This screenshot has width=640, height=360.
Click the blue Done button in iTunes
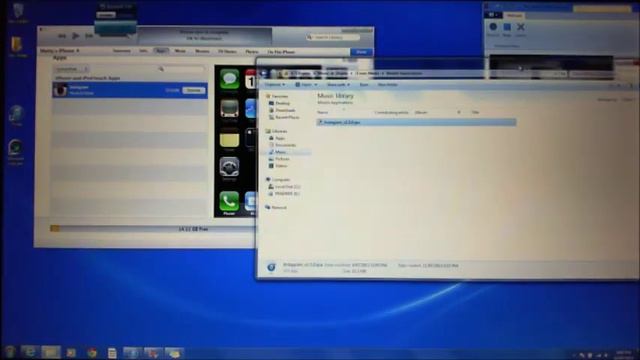(361, 52)
